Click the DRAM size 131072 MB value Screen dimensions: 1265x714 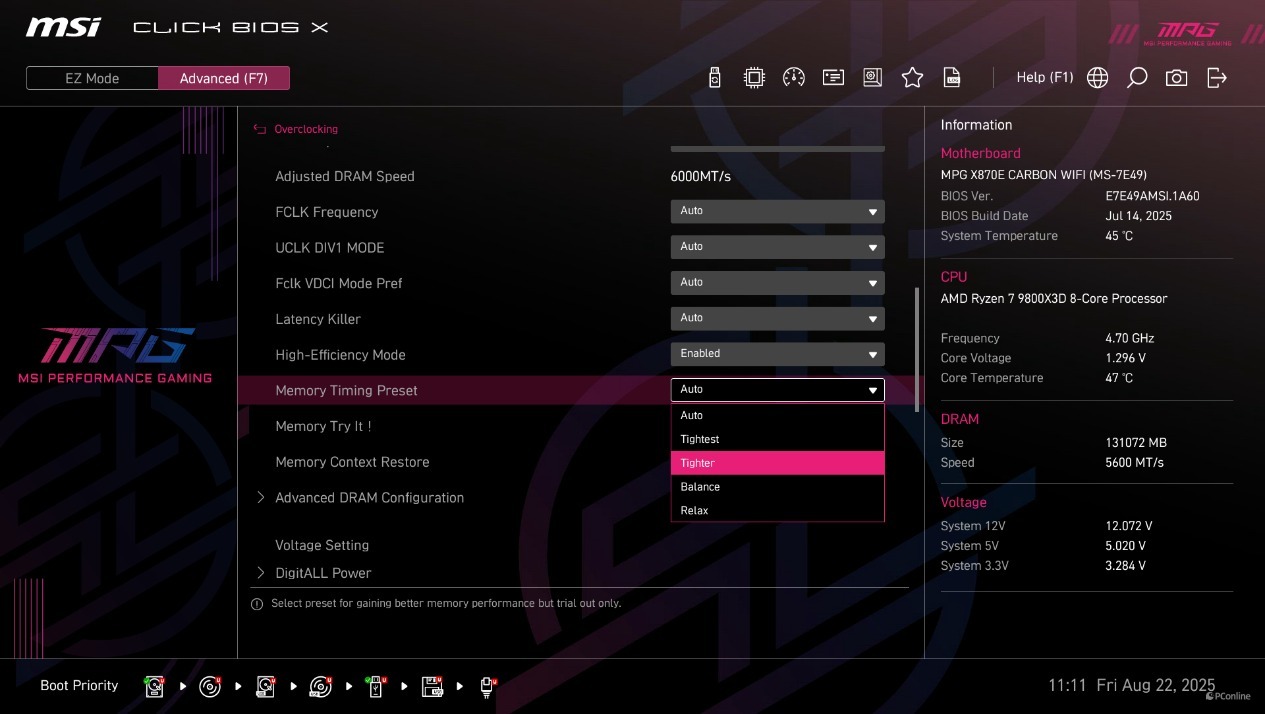click(x=1136, y=442)
